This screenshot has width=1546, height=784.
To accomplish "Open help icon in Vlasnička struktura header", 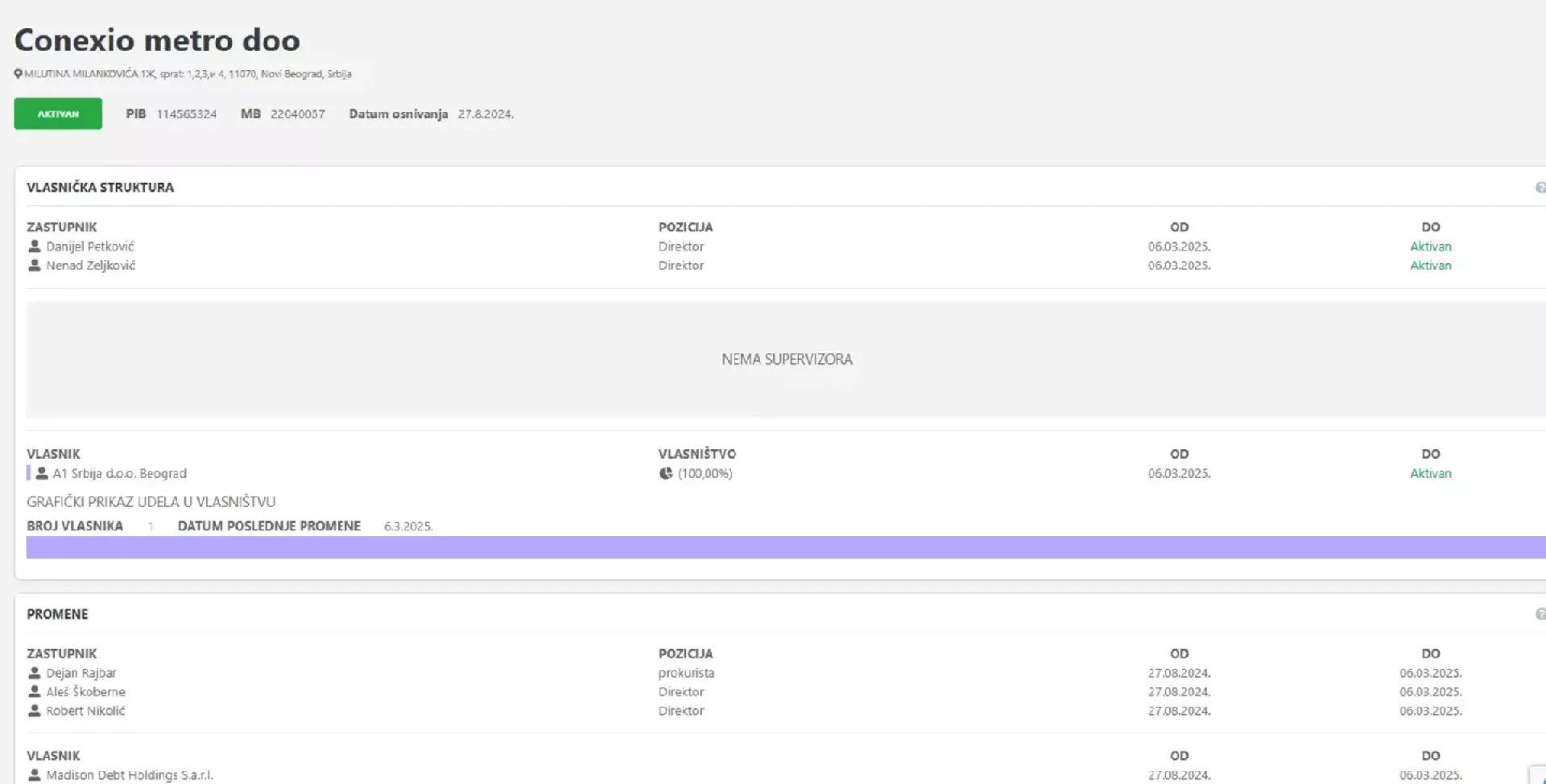I will pyautogui.click(x=1540, y=188).
